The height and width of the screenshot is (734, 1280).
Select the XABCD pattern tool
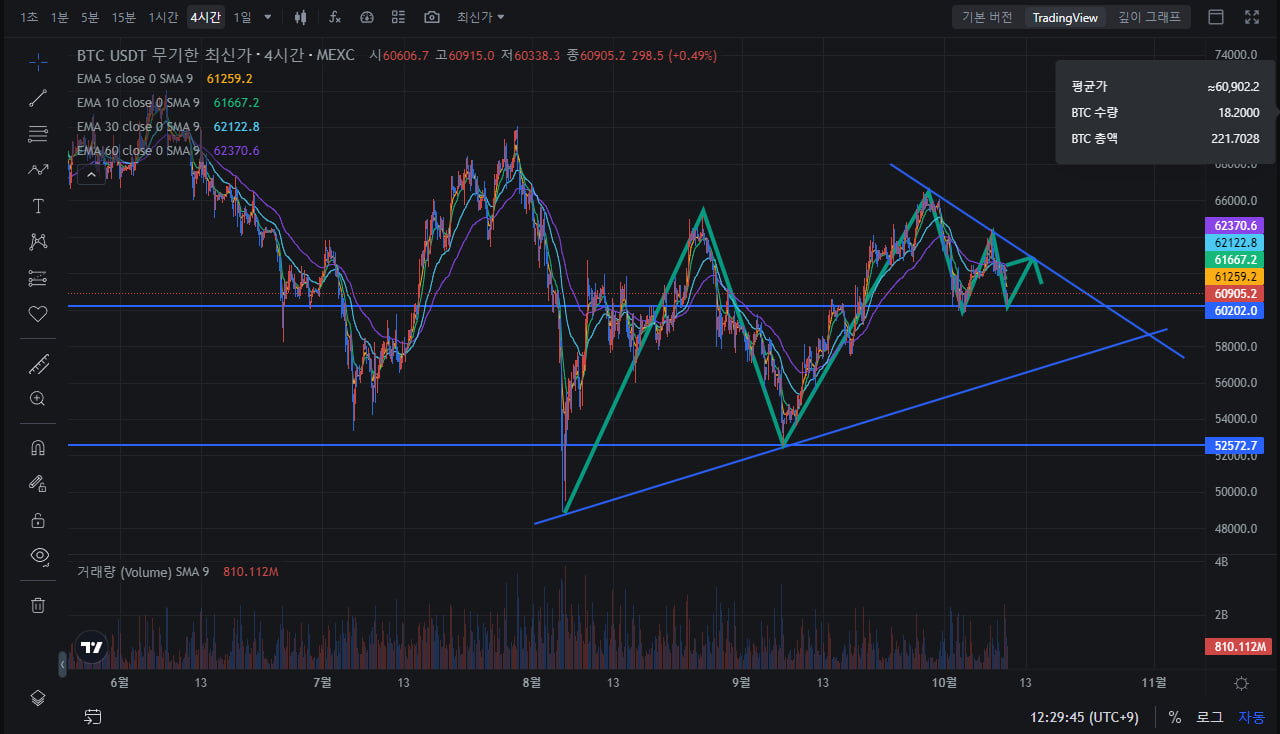click(x=38, y=241)
